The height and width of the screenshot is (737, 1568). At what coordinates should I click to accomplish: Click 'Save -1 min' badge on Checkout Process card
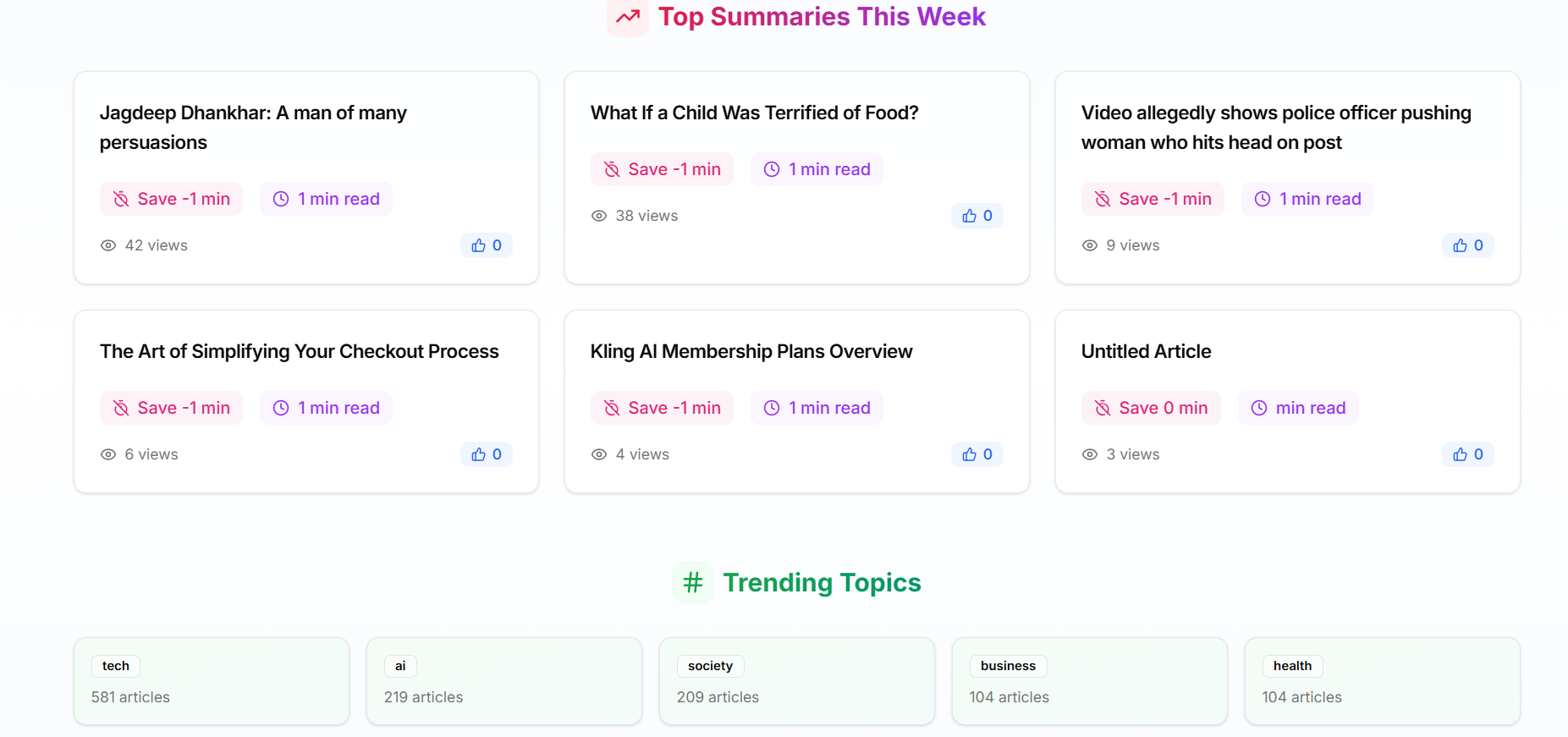pos(172,408)
